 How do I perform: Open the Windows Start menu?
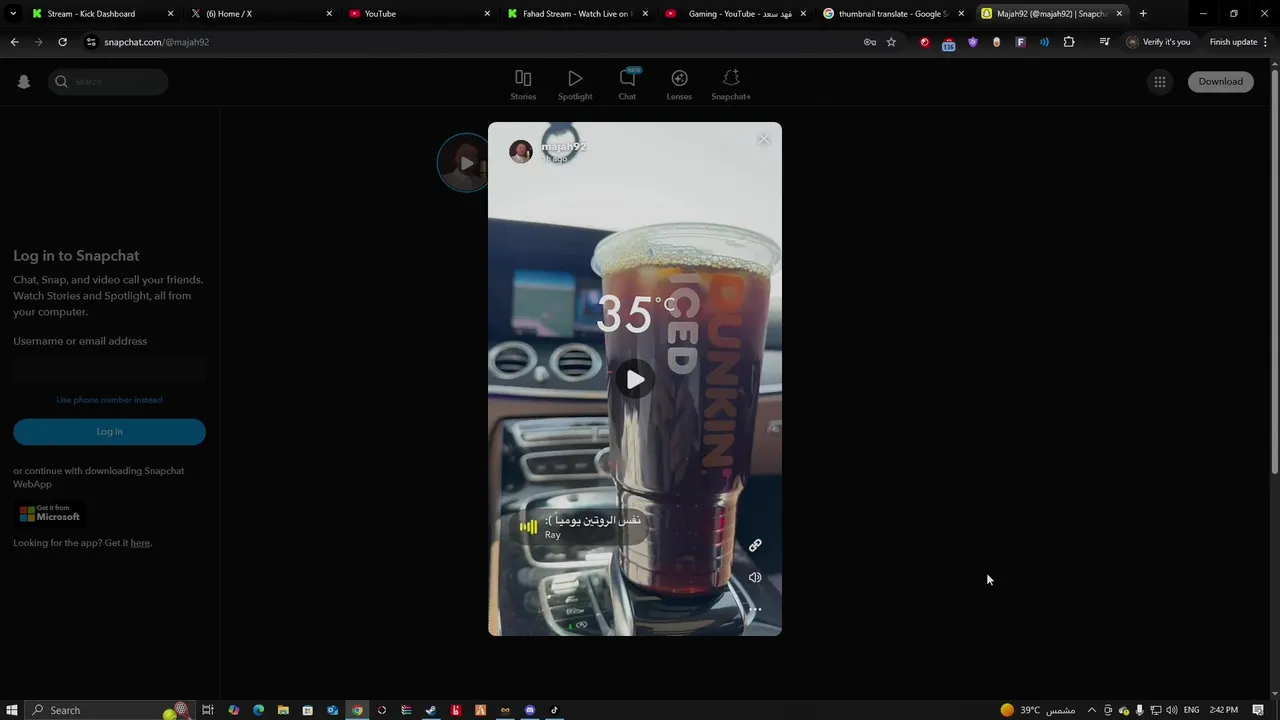[x=12, y=710]
